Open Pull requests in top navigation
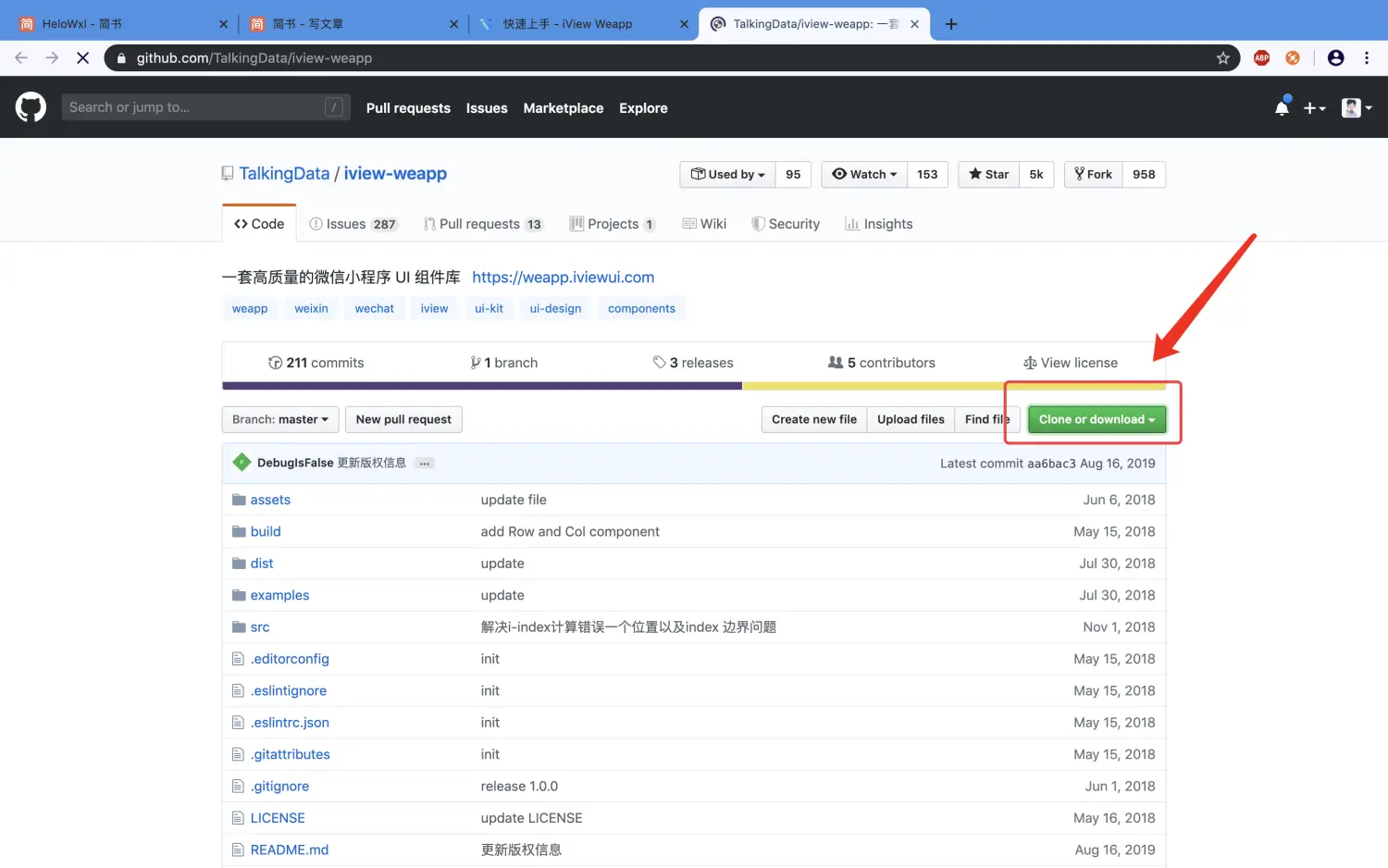 tap(408, 108)
